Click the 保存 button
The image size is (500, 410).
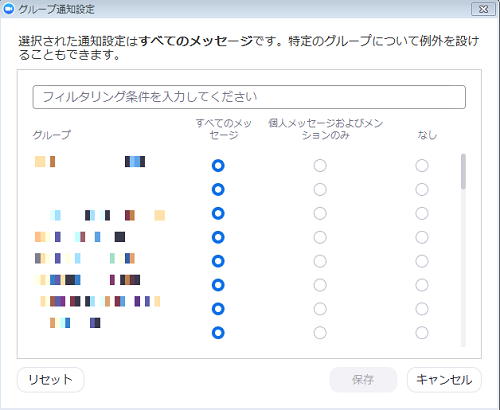coord(363,380)
